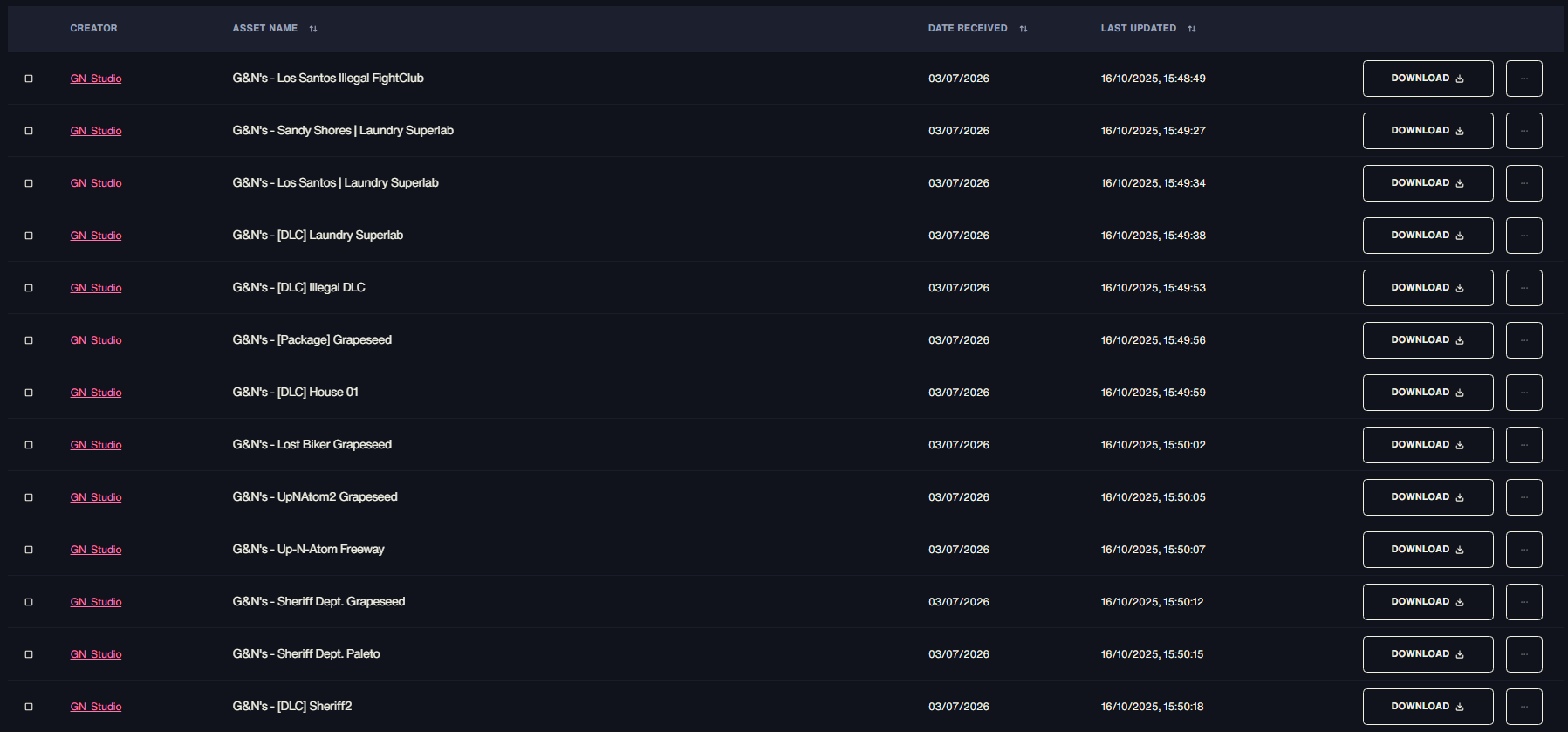Download the Sheriff Dept. Grapeseed asset
This screenshot has height=732, width=1568.
coord(1428,602)
